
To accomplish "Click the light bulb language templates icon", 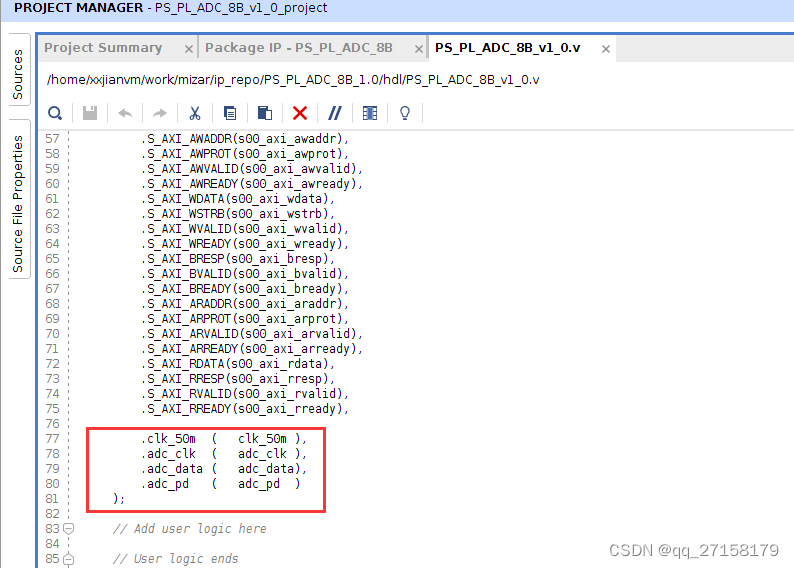I will pos(405,113).
